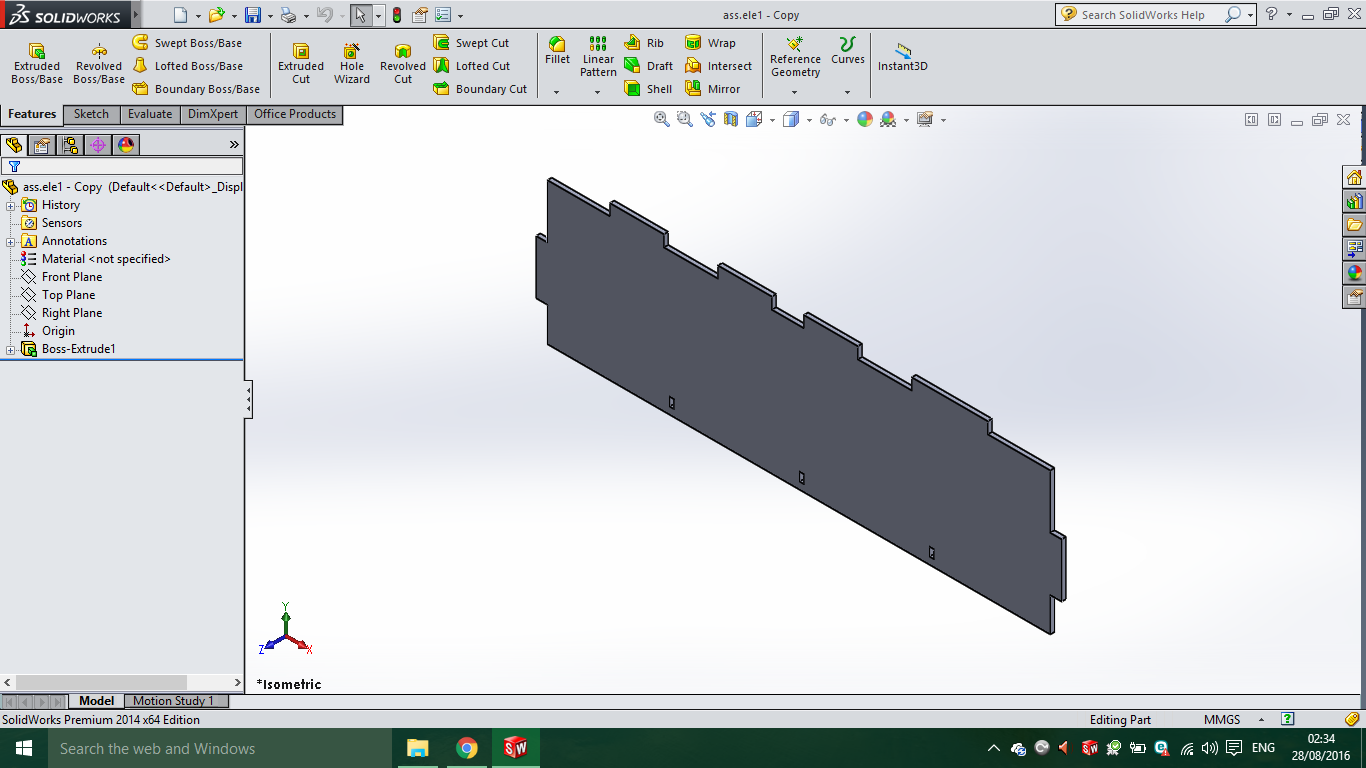1366x768 pixels.
Task: Expand the History tree node
Action: click(11, 205)
